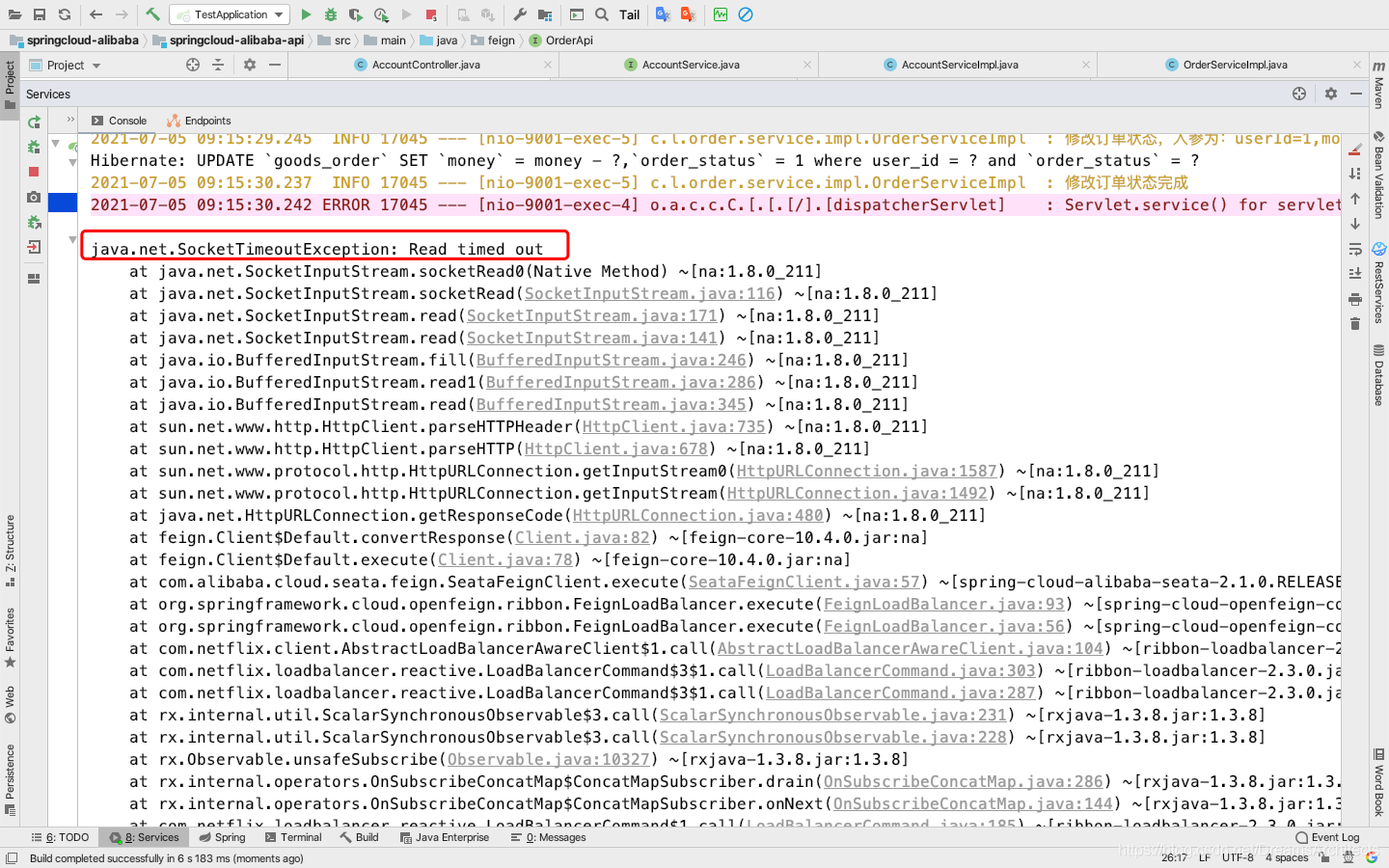This screenshot has width=1389, height=868.
Task: Open the Terminal tool window
Action: (293, 837)
